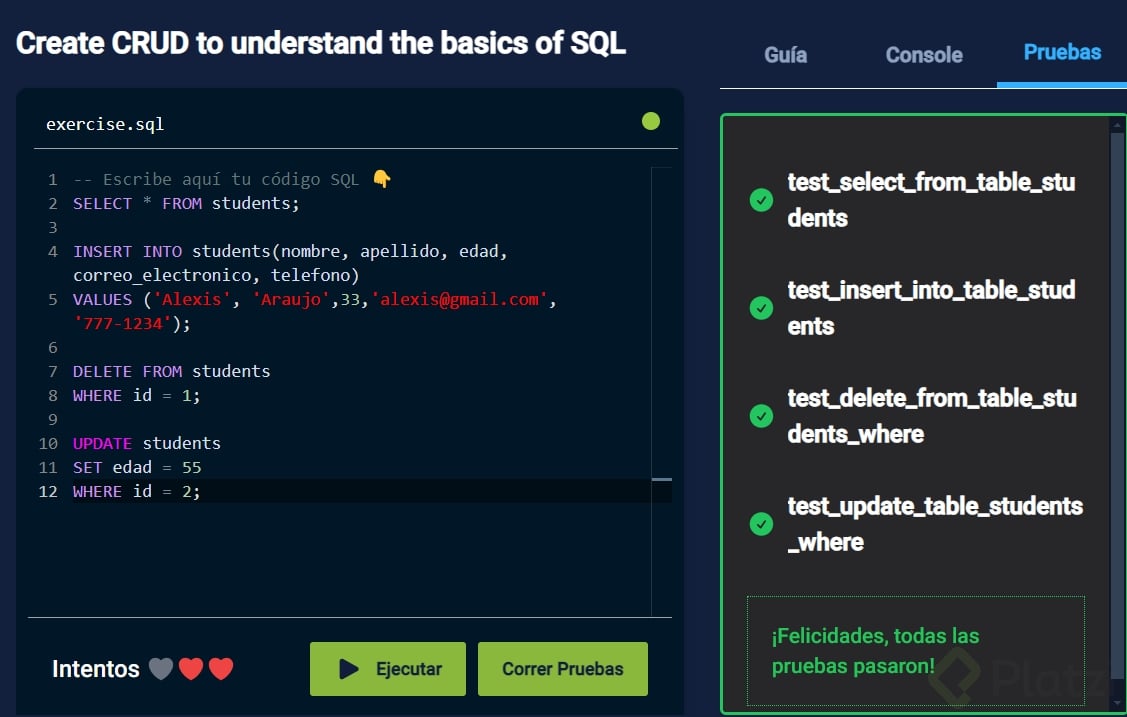Viewport: 1127px width, 717px height.
Task: Click the check icon for test_delete_from_table_students_where
Action: pos(761,416)
